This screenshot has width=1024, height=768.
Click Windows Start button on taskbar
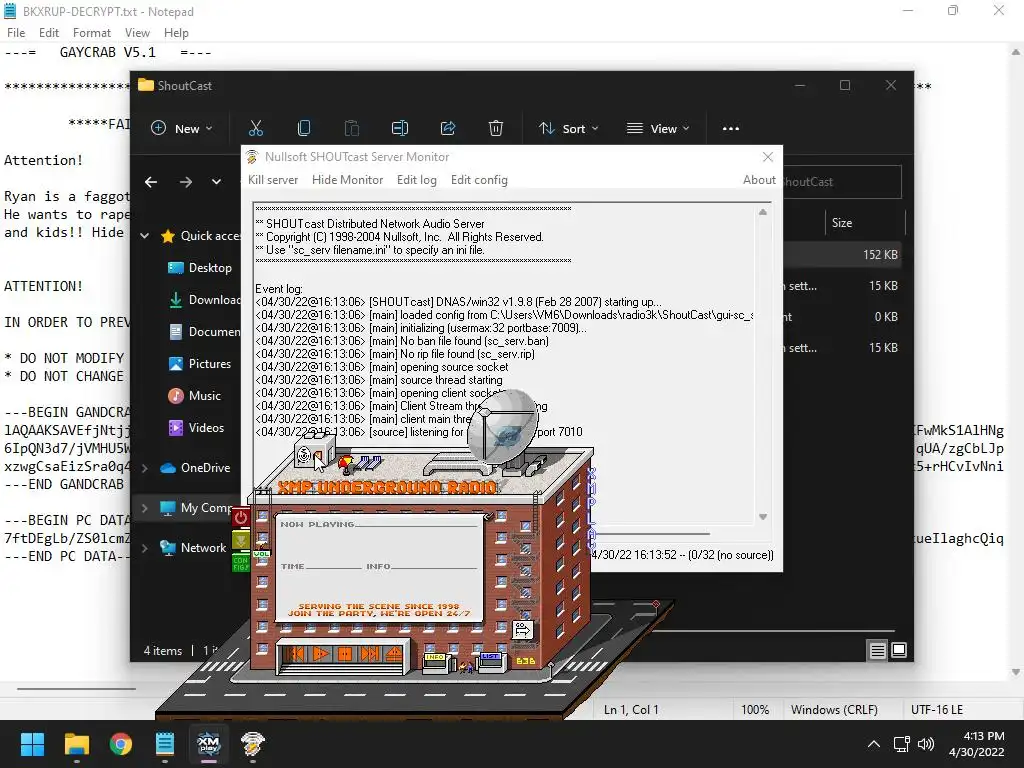[32, 744]
